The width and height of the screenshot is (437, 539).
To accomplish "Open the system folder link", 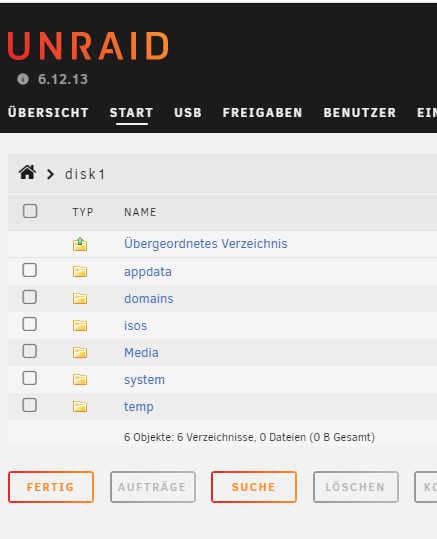I will click(x=144, y=380).
